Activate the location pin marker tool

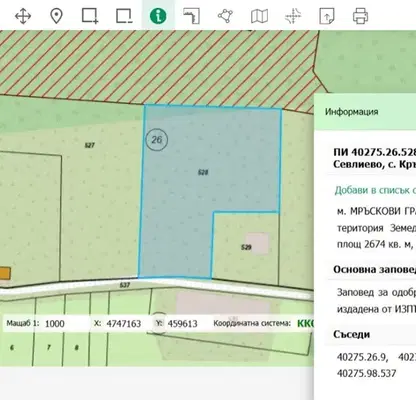(56, 16)
